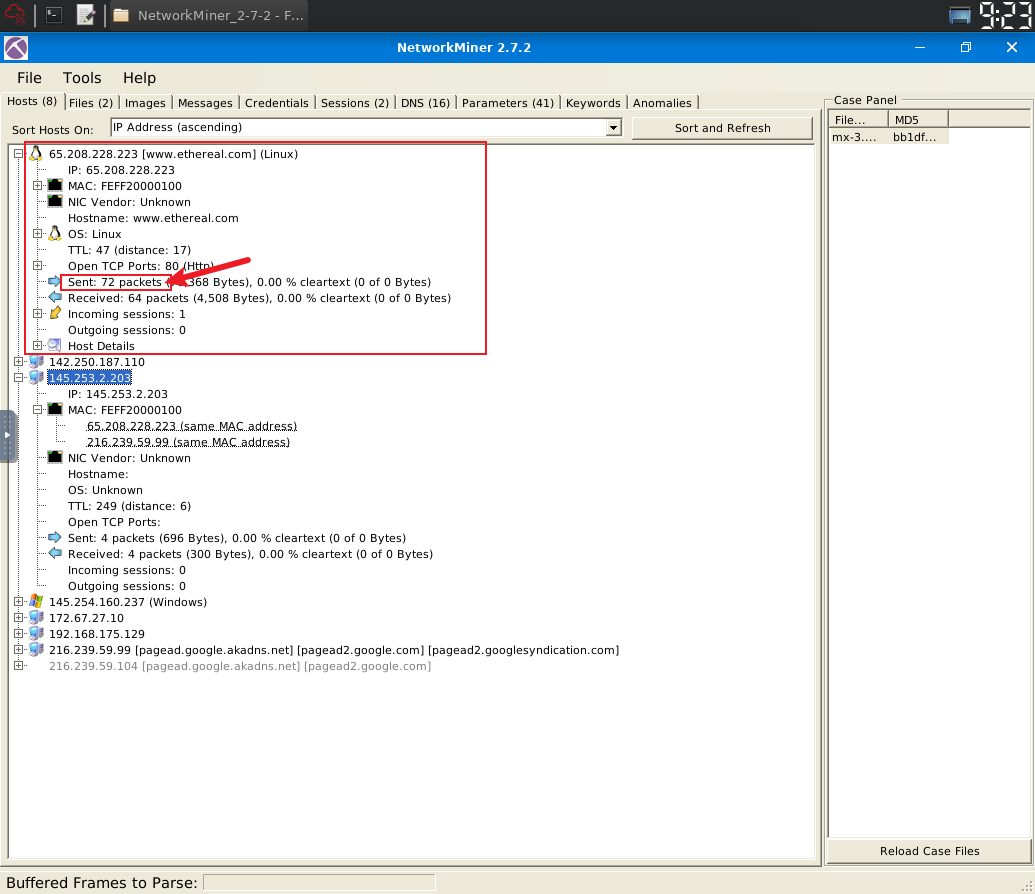Follow the 65.208.228.223 (same MAC address) link
This screenshot has height=894, width=1035.
[x=191, y=426]
